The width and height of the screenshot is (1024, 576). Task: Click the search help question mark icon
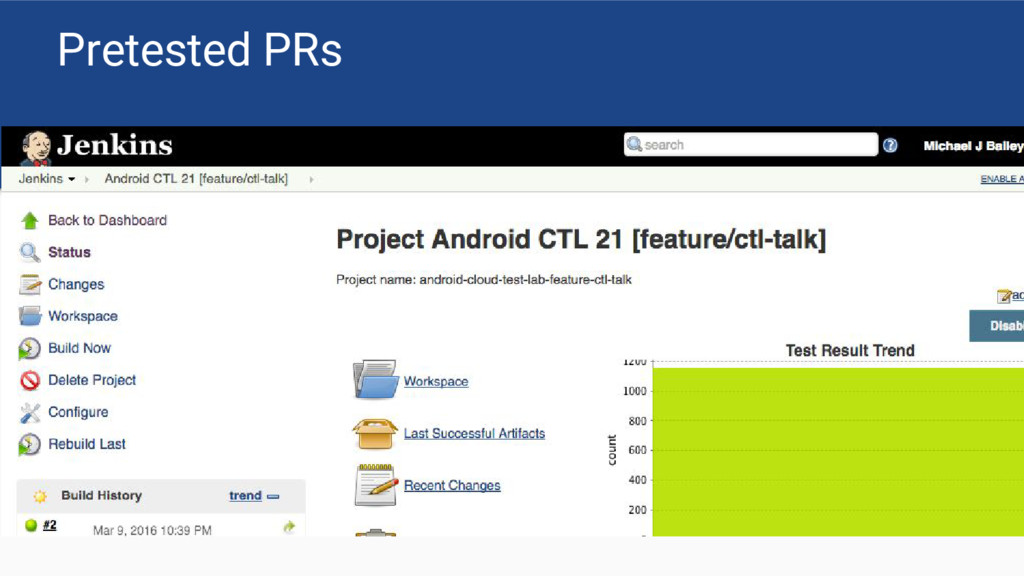890,146
